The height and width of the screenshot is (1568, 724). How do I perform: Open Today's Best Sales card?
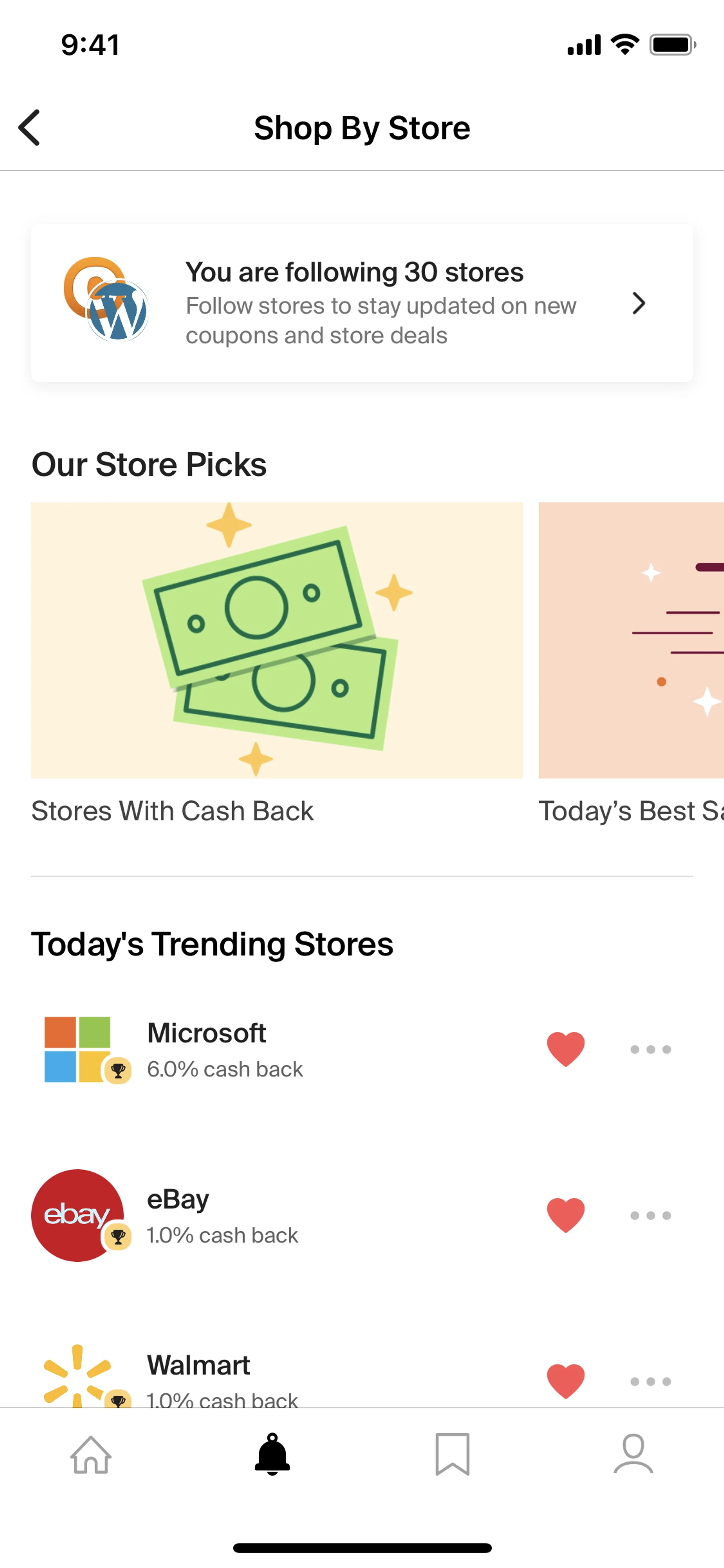(631, 640)
